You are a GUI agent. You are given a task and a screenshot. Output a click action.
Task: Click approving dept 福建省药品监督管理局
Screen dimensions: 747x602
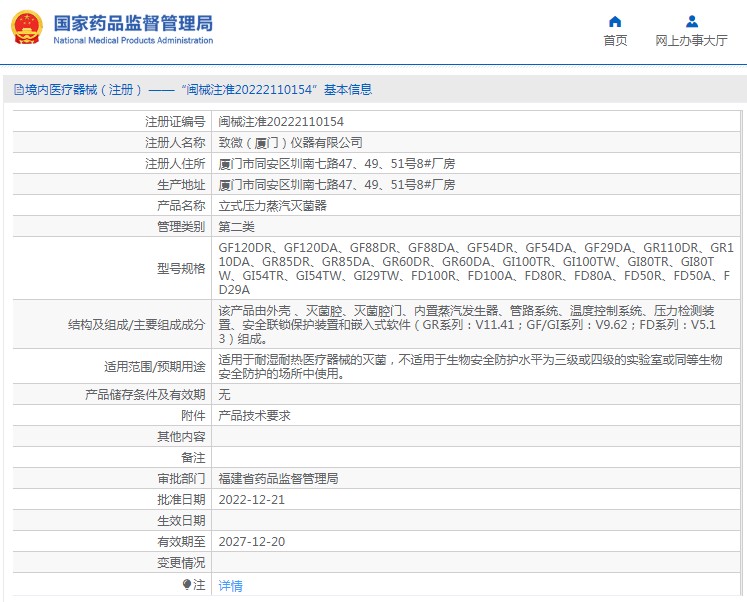point(278,479)
